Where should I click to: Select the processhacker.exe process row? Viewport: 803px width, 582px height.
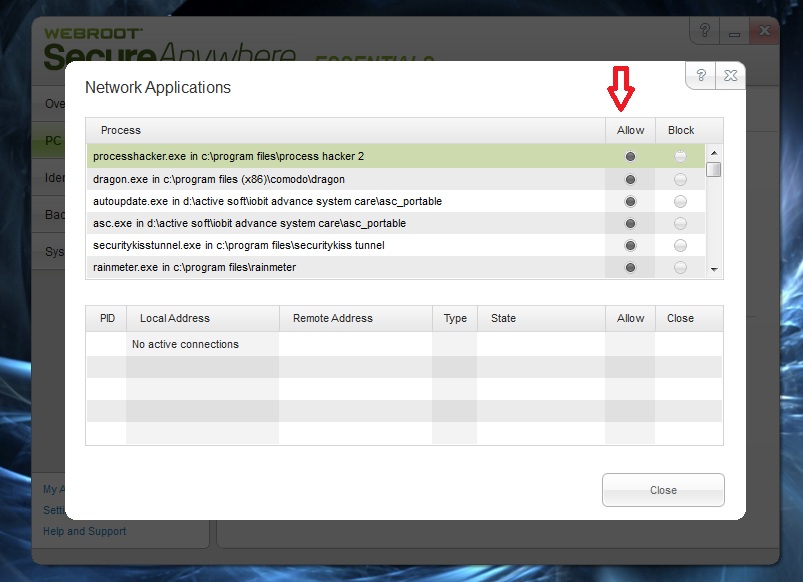tap(396, 156)
